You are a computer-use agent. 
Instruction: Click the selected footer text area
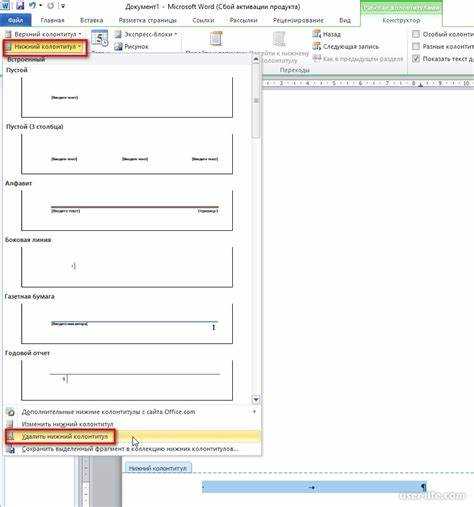point(313,487)
